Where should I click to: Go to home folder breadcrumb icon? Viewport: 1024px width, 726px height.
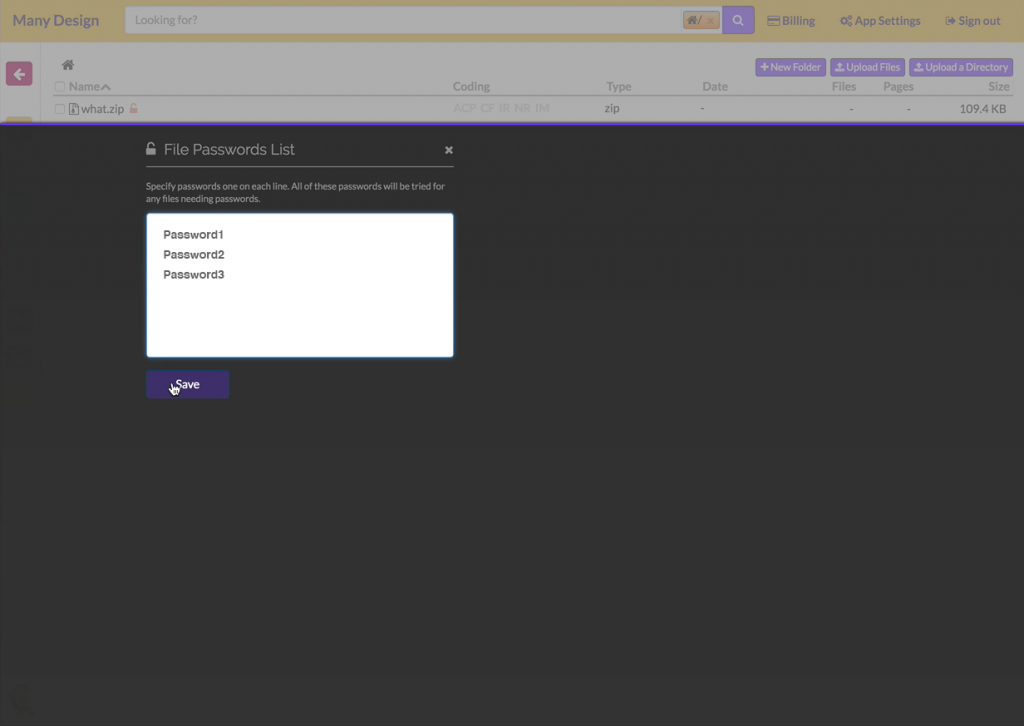[x=68, y=66]
